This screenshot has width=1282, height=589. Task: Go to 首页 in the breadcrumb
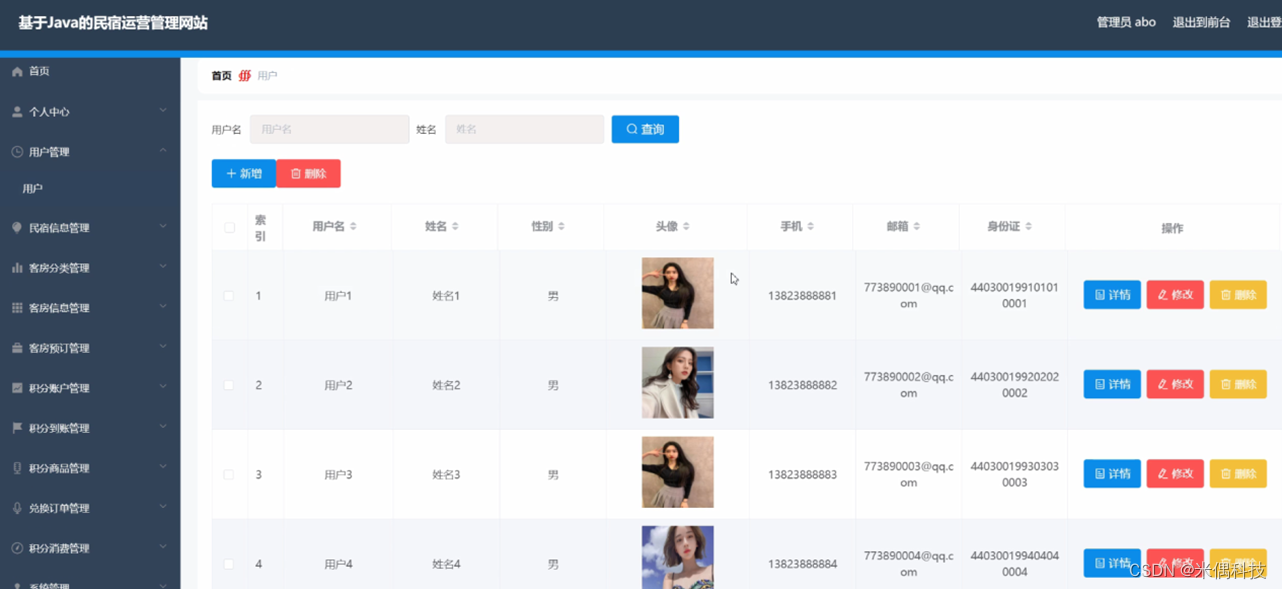(221, 76)
